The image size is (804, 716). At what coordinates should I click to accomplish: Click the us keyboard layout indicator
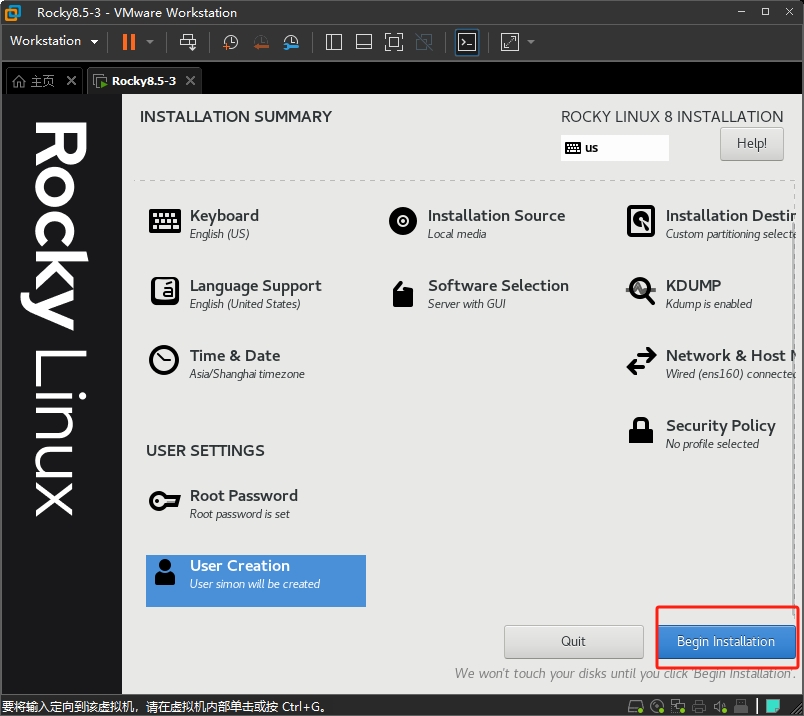pyautogui.click(x=614, y=148)
